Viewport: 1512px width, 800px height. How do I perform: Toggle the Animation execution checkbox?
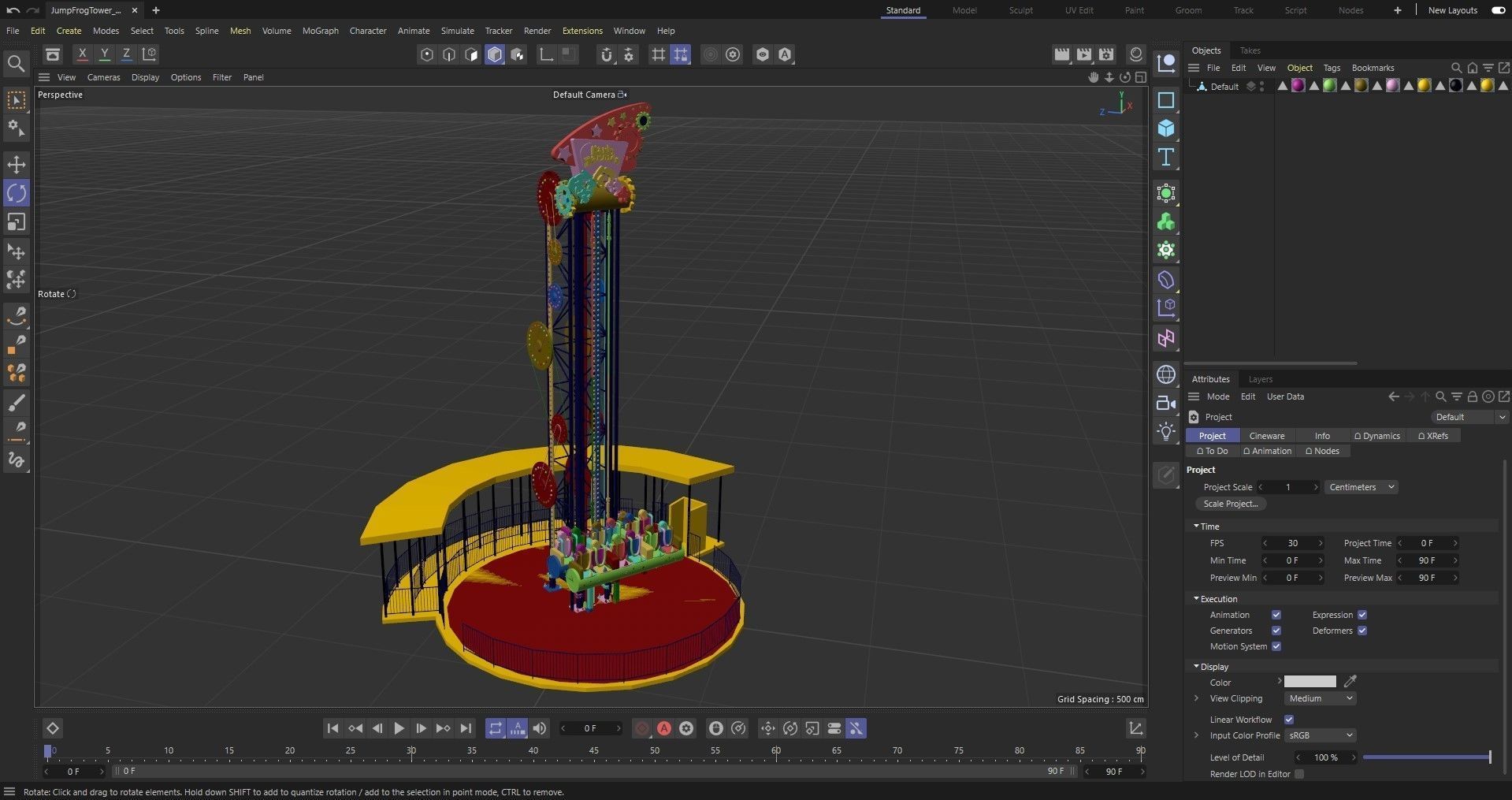pos(1276,615)
